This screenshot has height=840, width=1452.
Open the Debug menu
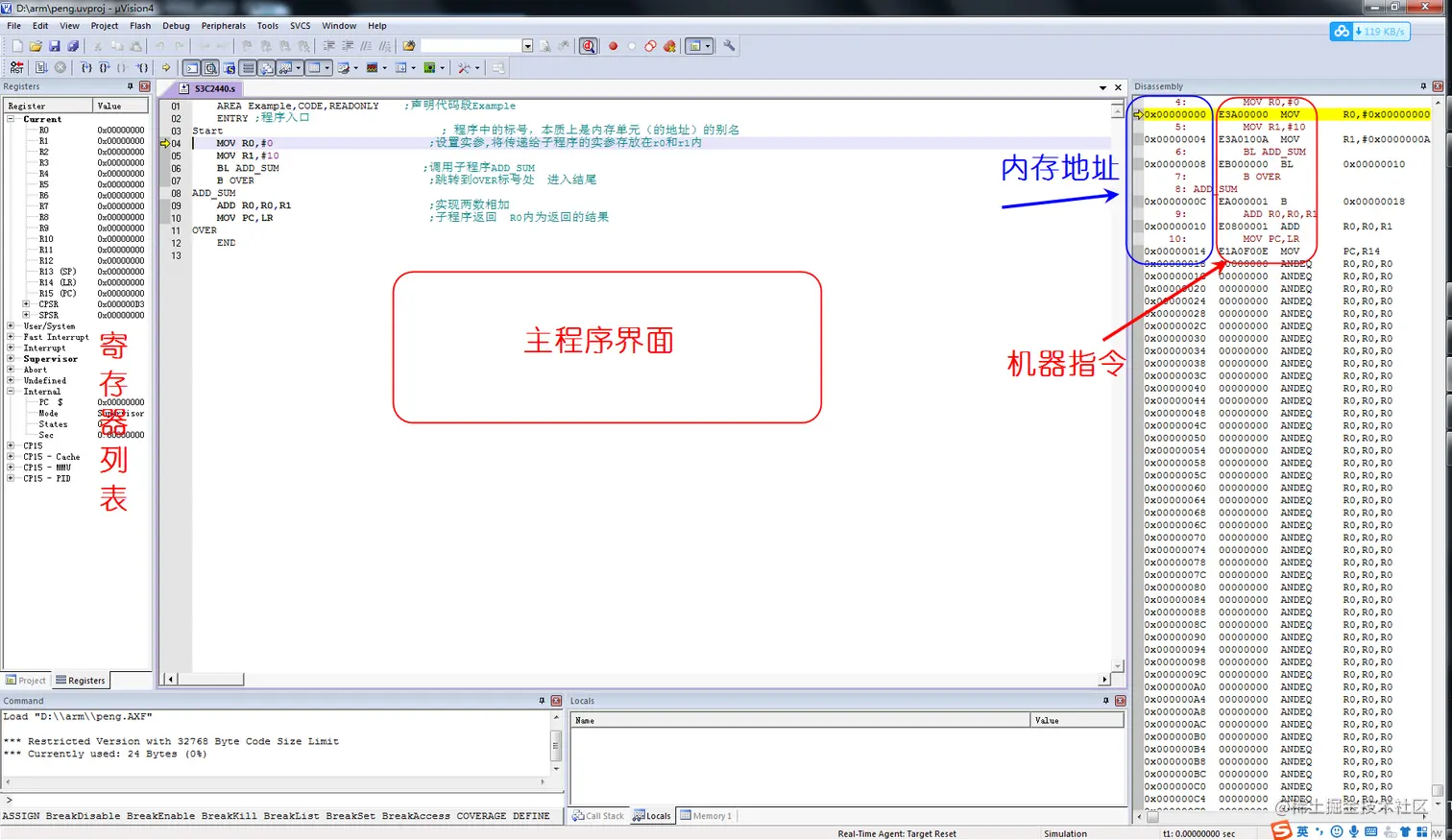(x=176, y=26)
